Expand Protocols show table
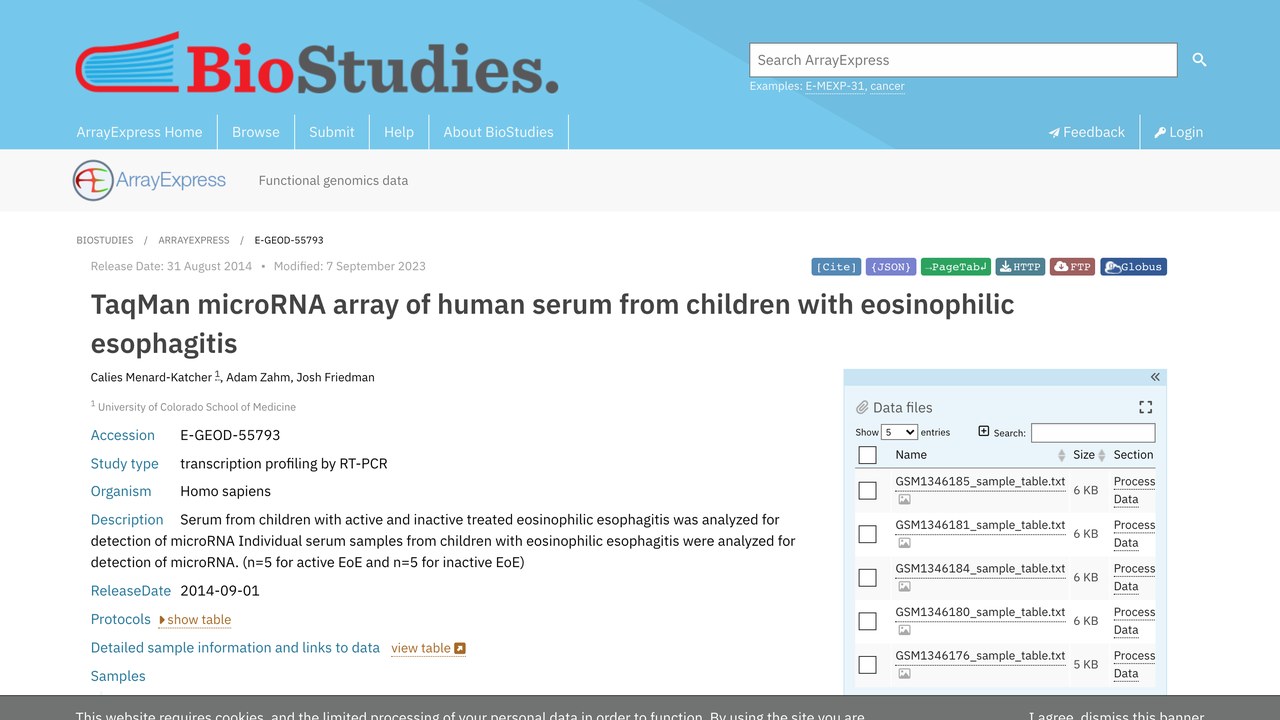Image resolution: width=1280 pixels, height=720 pixels. (195, 620)
